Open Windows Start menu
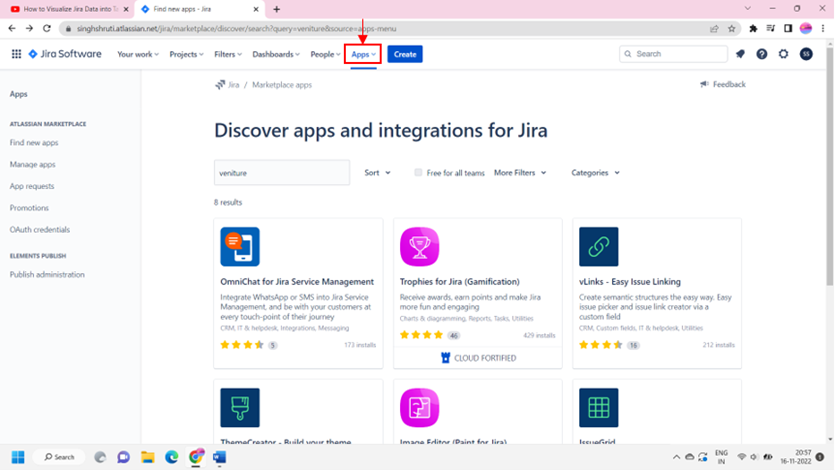 tap(18, 457)
